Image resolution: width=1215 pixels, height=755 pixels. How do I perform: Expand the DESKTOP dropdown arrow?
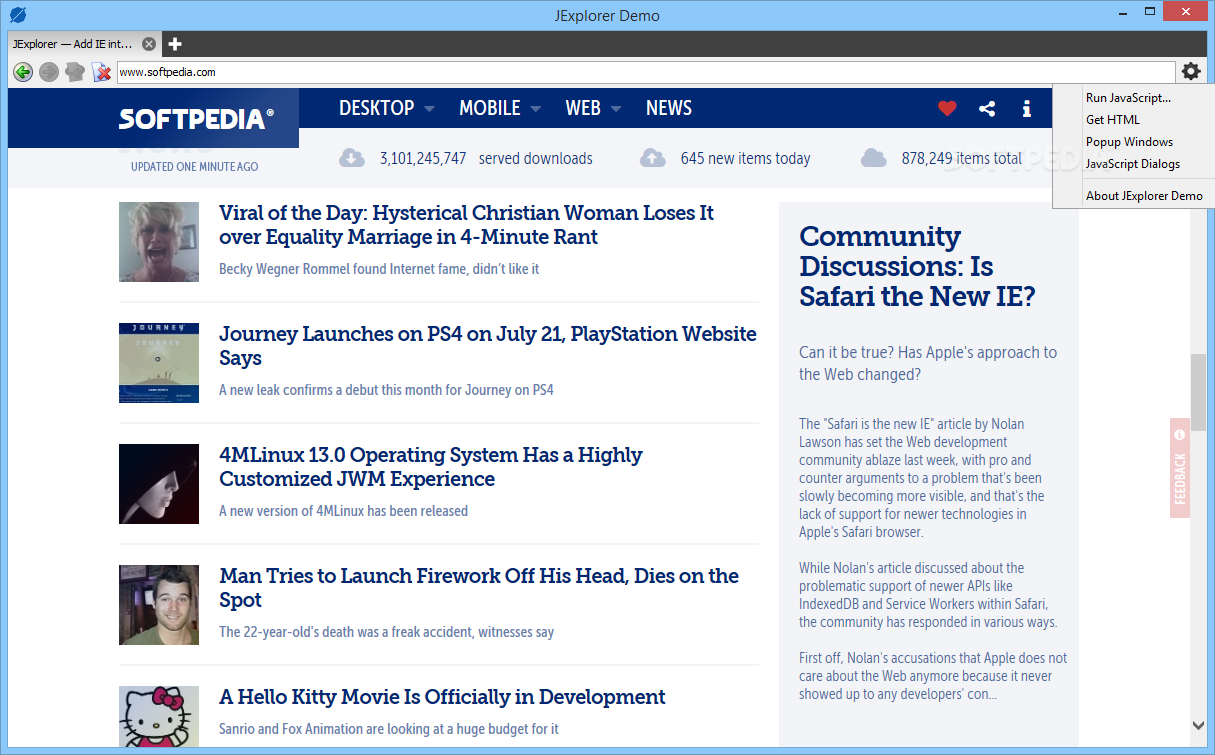[x=429, y=109]
